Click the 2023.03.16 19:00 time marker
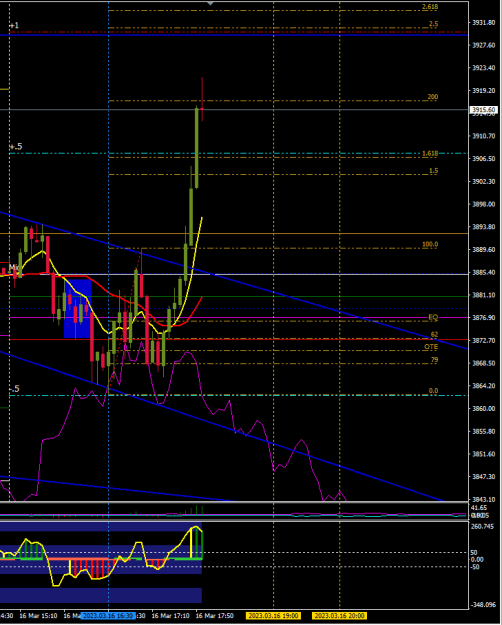 [273, 616]
